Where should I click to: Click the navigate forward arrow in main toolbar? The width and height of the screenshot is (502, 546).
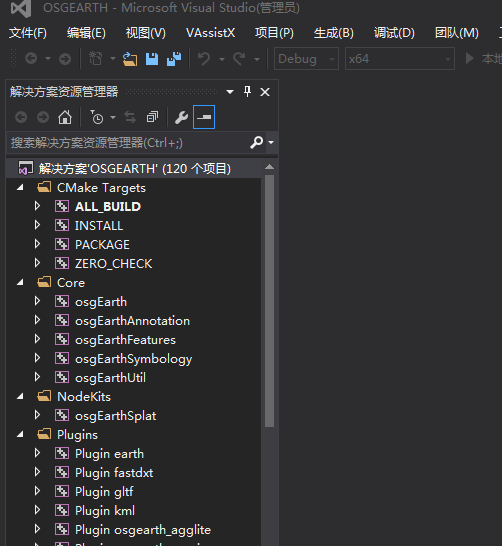coord(65,58)
